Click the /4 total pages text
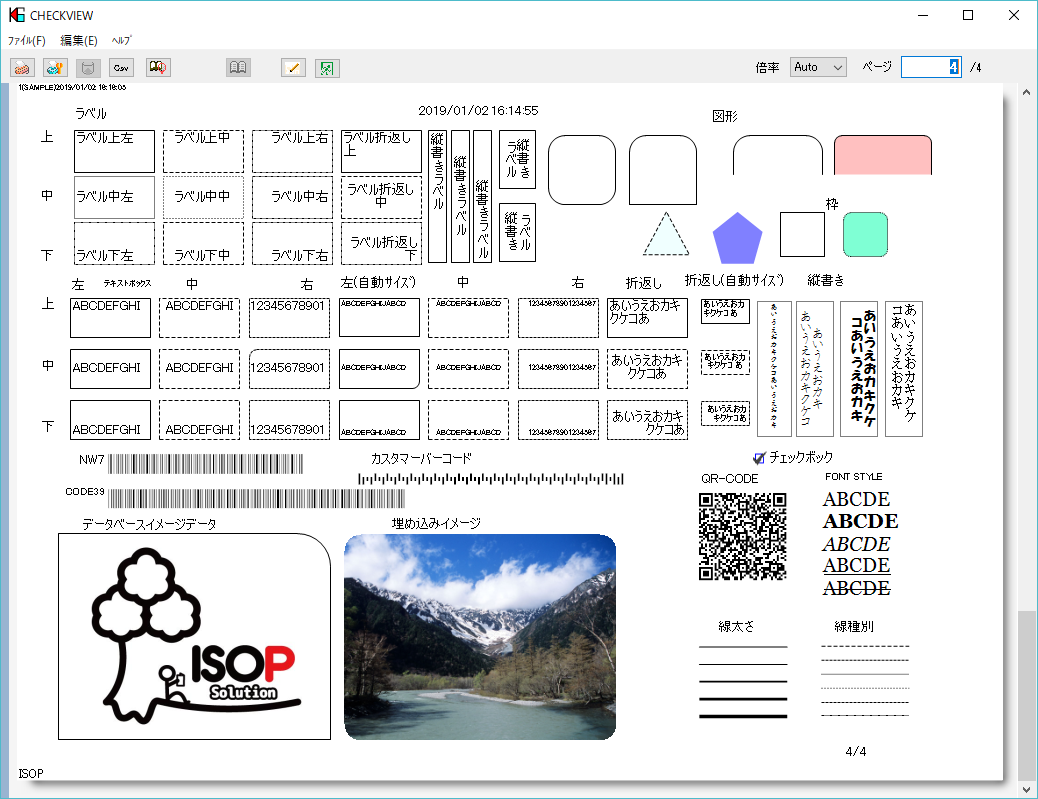The height and width of the screenshot is (799, 1038). point(975,68)
